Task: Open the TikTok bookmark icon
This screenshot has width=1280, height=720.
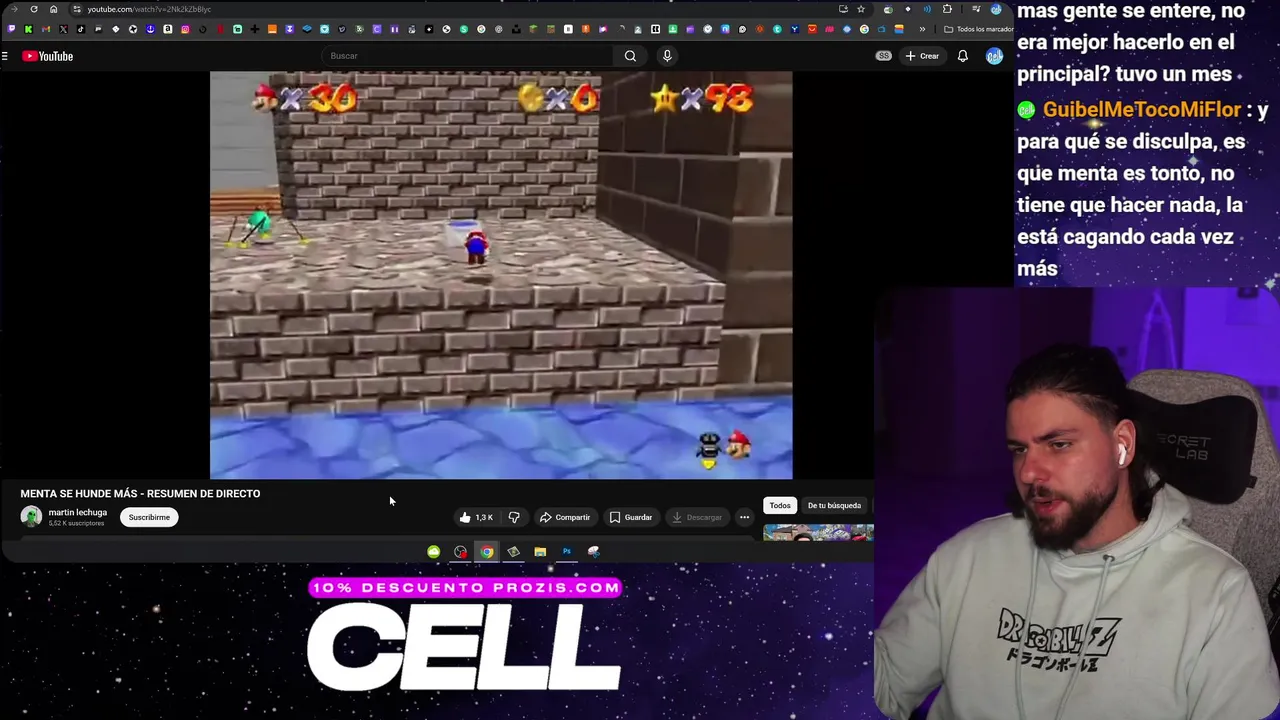Action: [x=81, y=29]
